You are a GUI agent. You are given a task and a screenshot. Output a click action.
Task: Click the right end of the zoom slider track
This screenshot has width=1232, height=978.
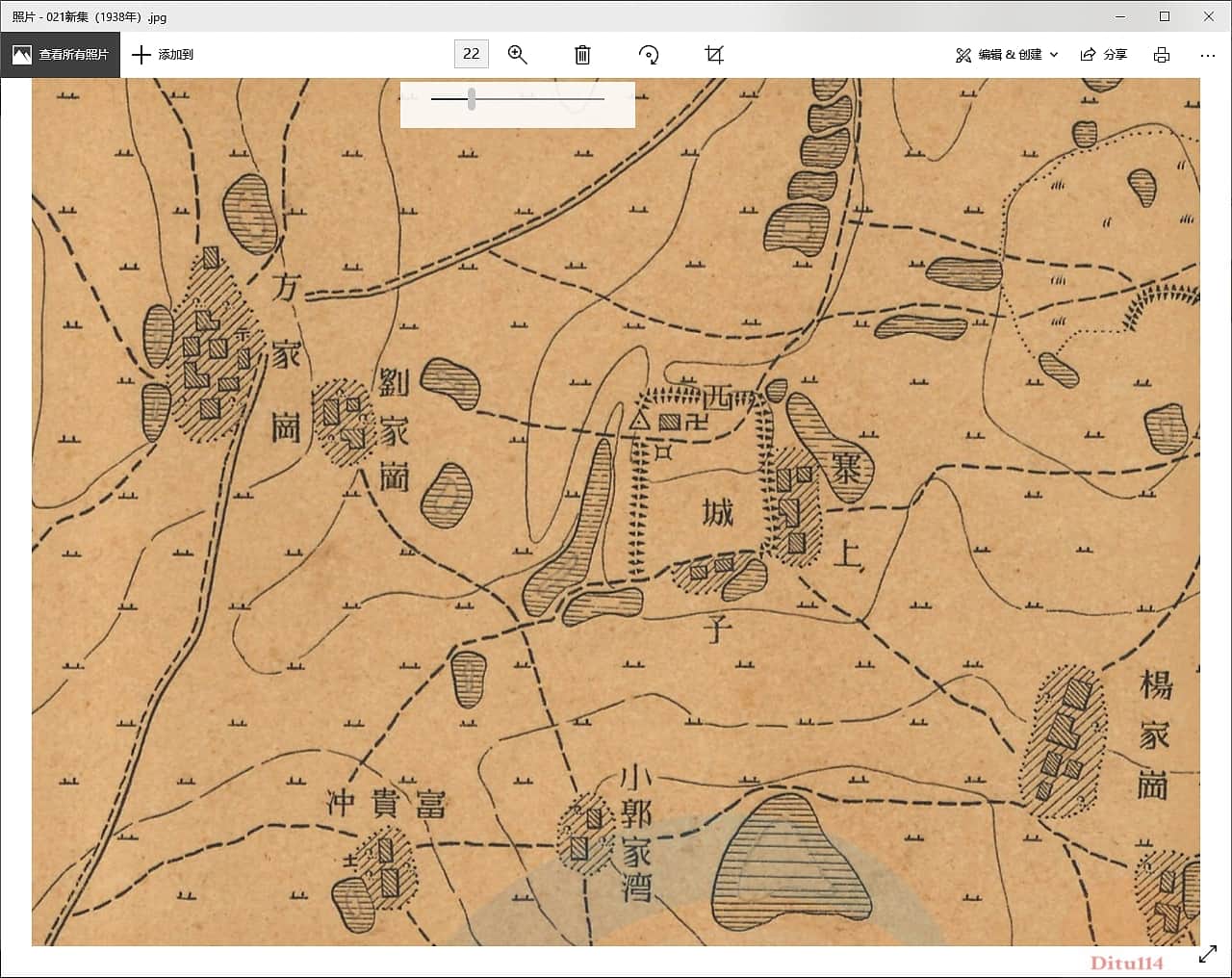603,98
